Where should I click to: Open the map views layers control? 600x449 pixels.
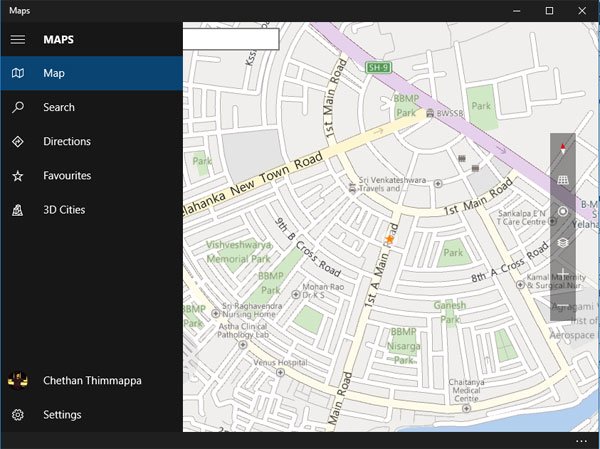point(563,242)
